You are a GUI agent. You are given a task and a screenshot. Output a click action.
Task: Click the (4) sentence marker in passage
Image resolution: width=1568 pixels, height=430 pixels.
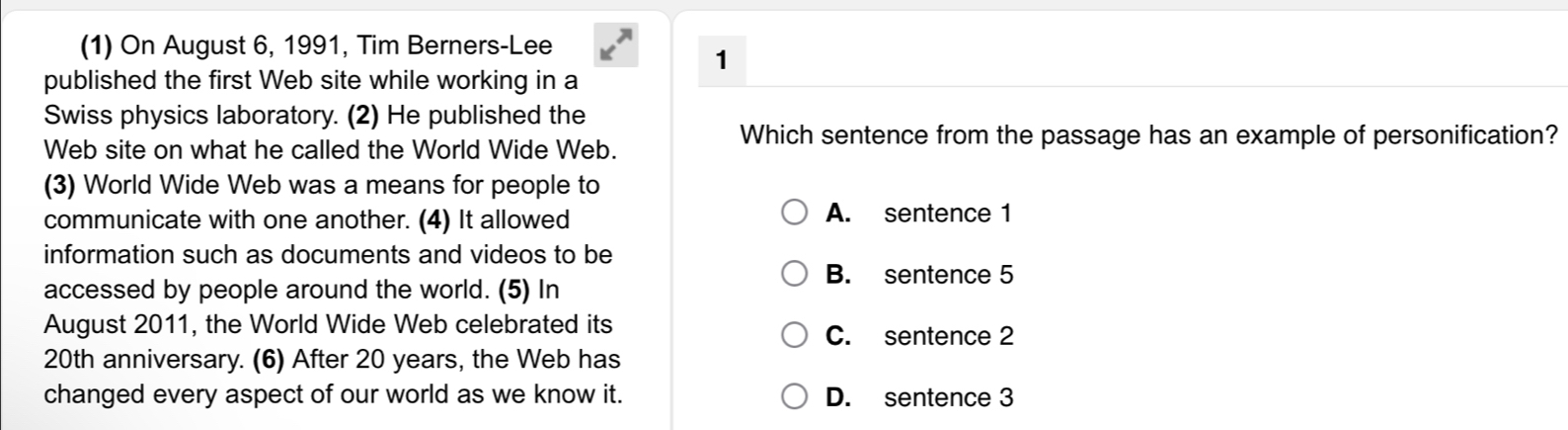point(437,219)
